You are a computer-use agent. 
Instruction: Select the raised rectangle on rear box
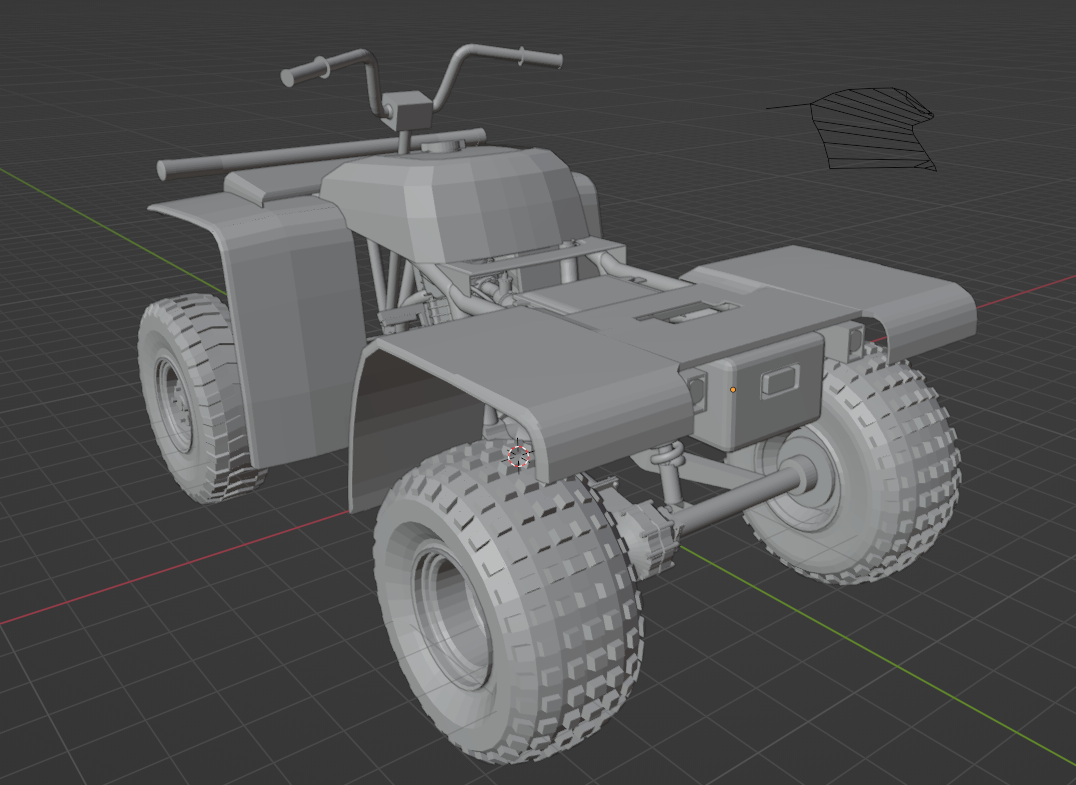pos(780,381)
